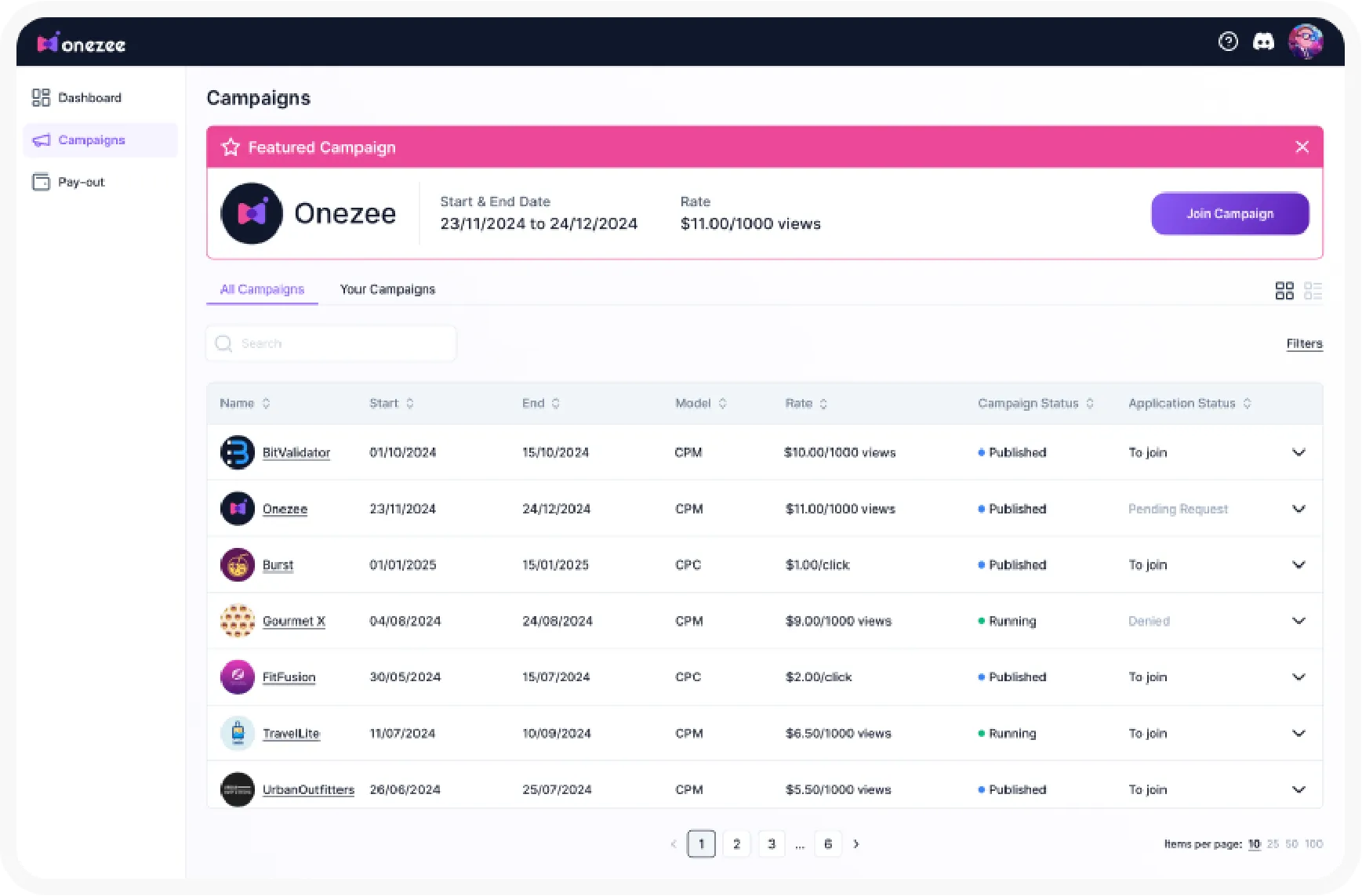Open the user profile avatar
Screen dimensions: 1362x896
pyautogui.click(x=1306, y=42)
